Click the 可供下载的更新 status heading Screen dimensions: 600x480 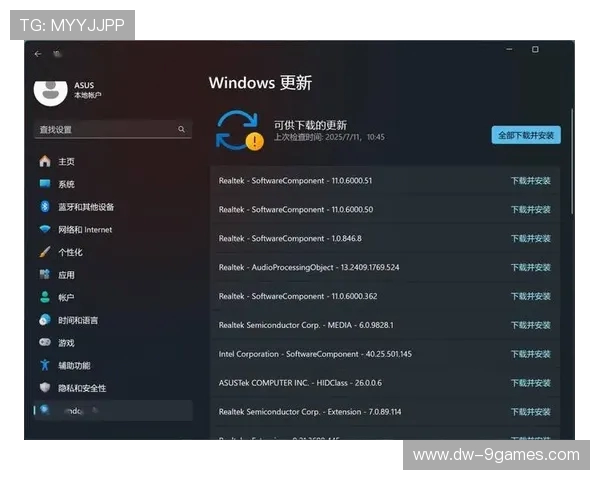[x=310, y=125]
